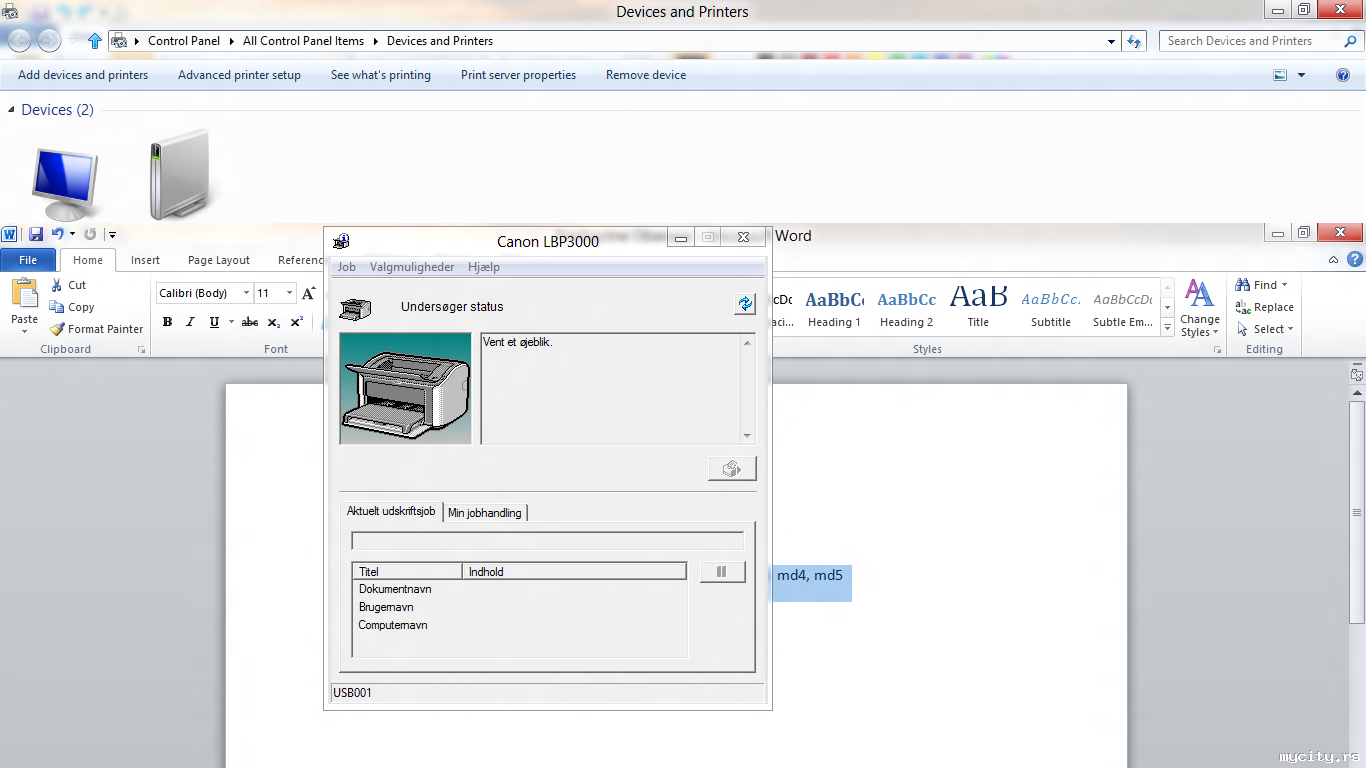Apply the Title style
Viewport: 1366px width, 768px height.
coord(978,308)
